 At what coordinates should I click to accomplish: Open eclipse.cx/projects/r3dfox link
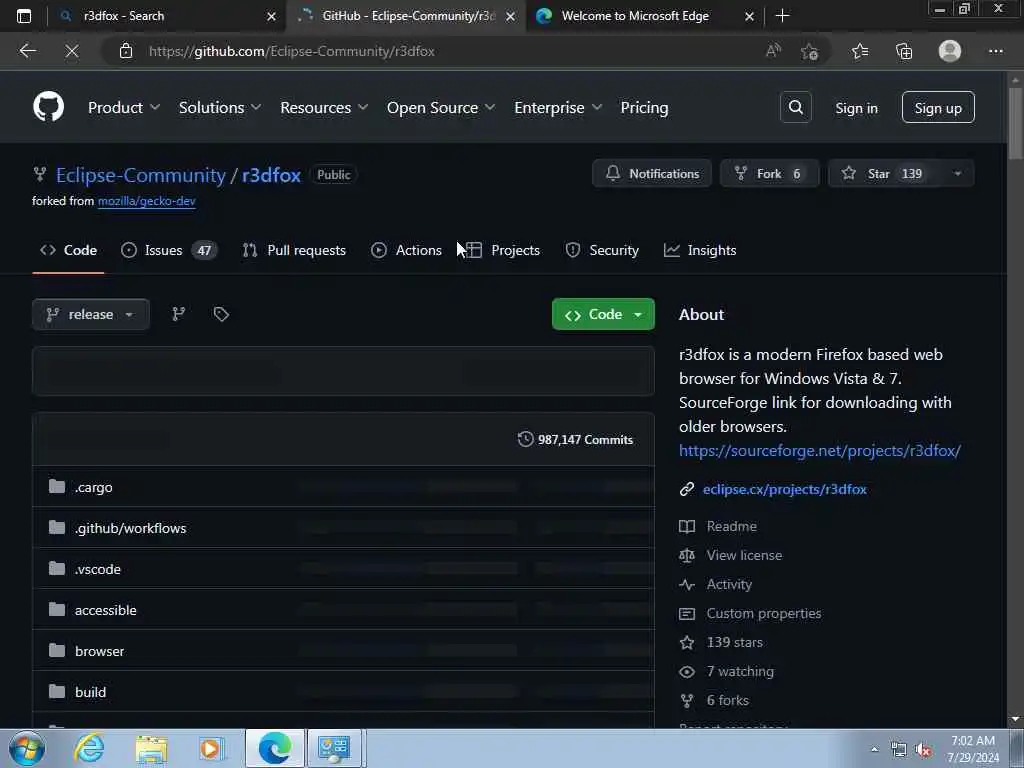pyautogui.click(x=784, y=489)
